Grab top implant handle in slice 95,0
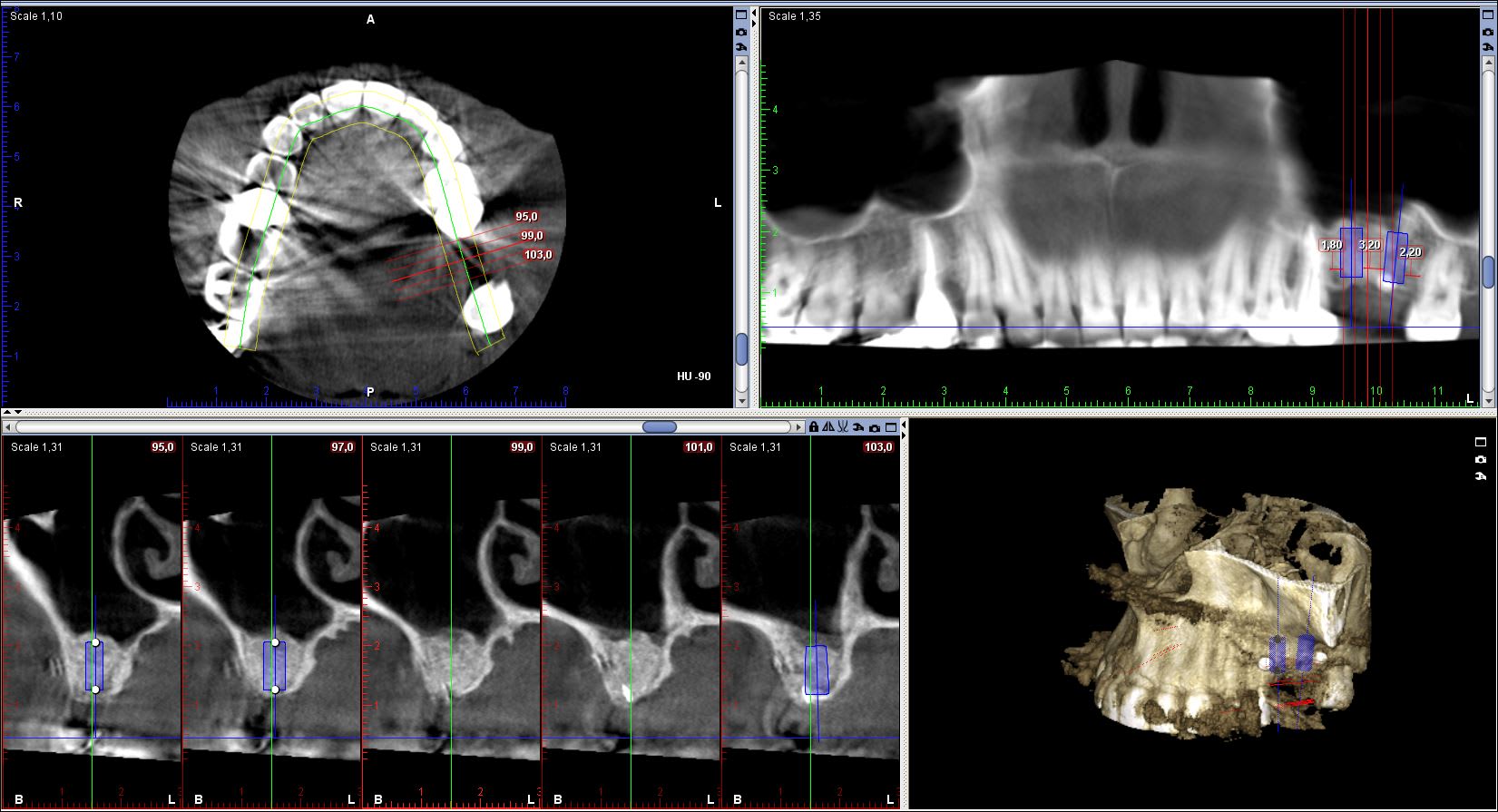This screenshot has height=812, width=1498. coord(95,641)
